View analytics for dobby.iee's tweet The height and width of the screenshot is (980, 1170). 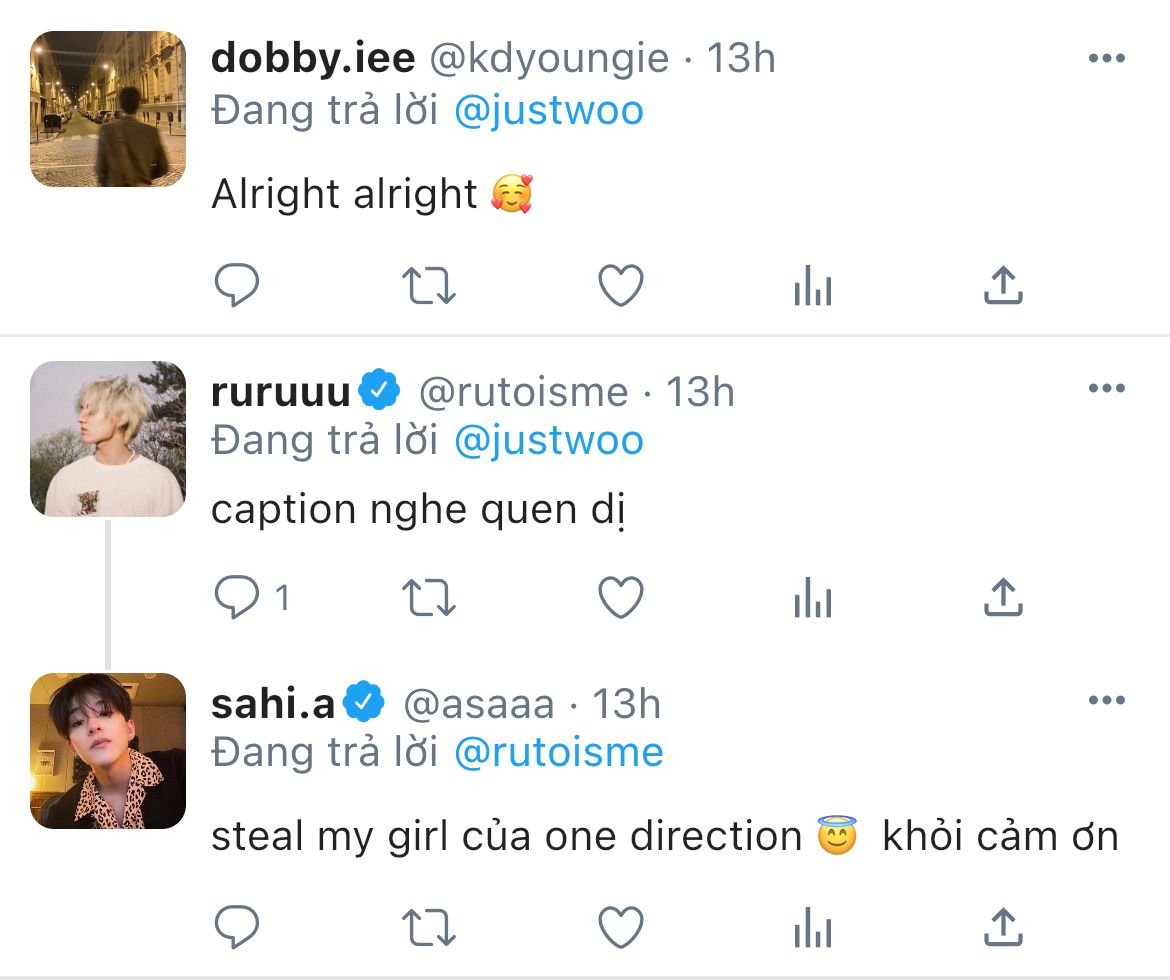pos(812,288)
